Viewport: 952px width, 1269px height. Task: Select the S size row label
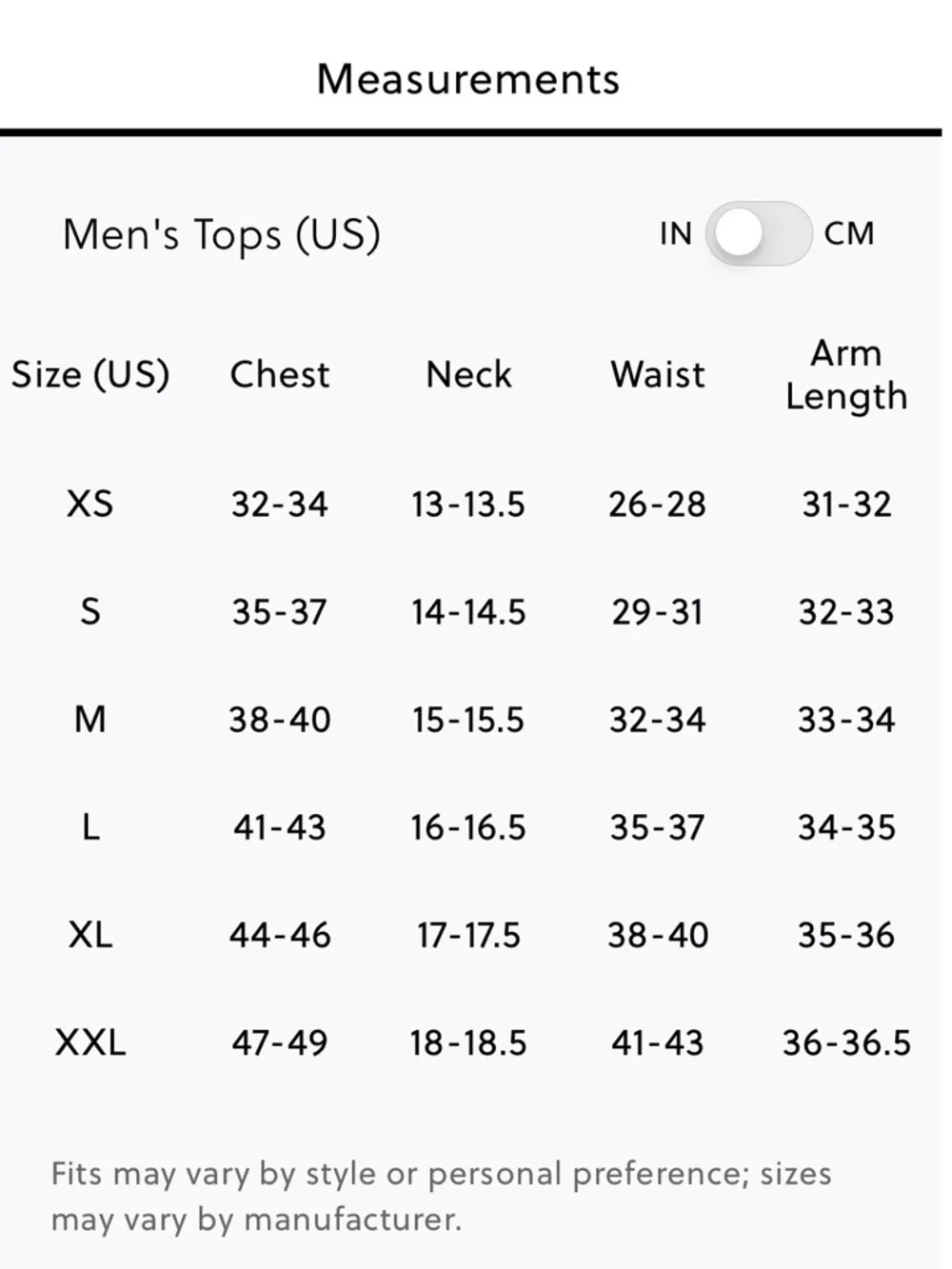(x=90, y=611)
